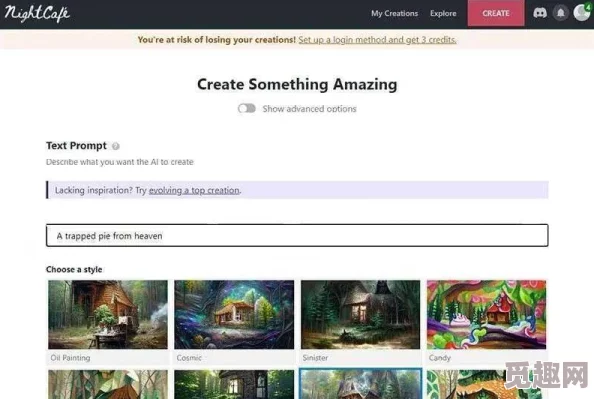Click the red CREATE button
The width and height of the screenshot is (594, 399).
coord(496,13)
